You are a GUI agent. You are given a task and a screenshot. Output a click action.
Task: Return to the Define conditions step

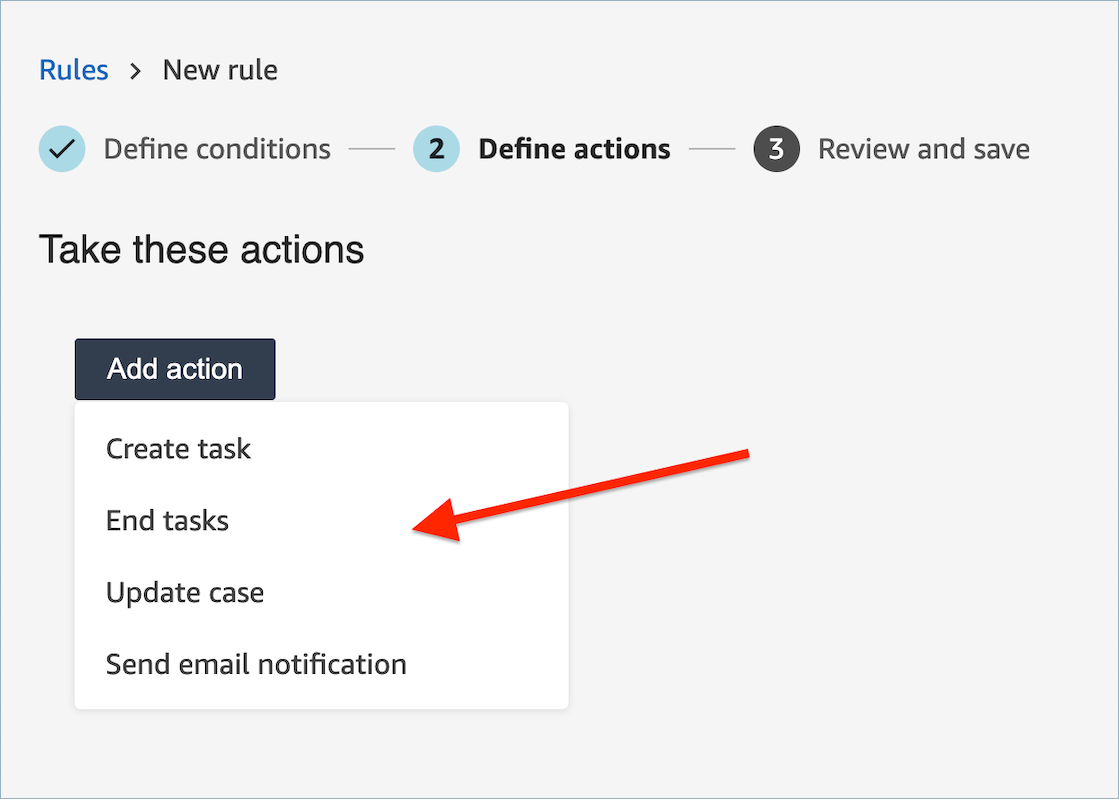216,148
